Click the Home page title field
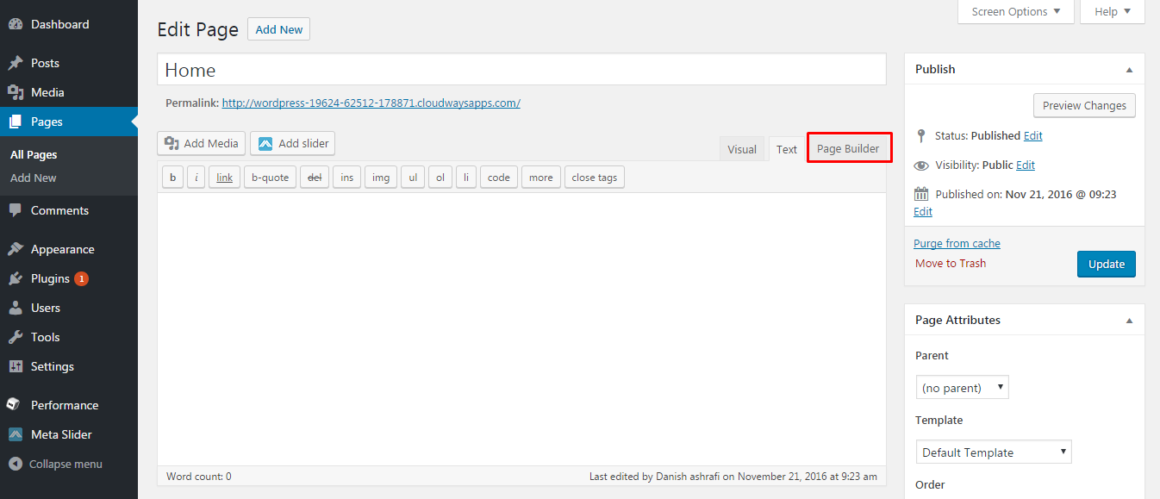The width and height of the screenshot is (1160, 499). pos(522,70)
